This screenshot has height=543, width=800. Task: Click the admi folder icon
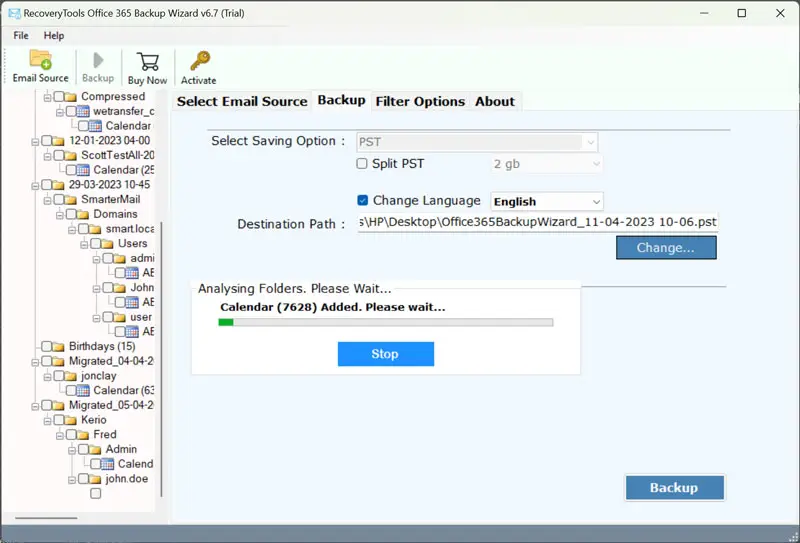coord(120,259)
